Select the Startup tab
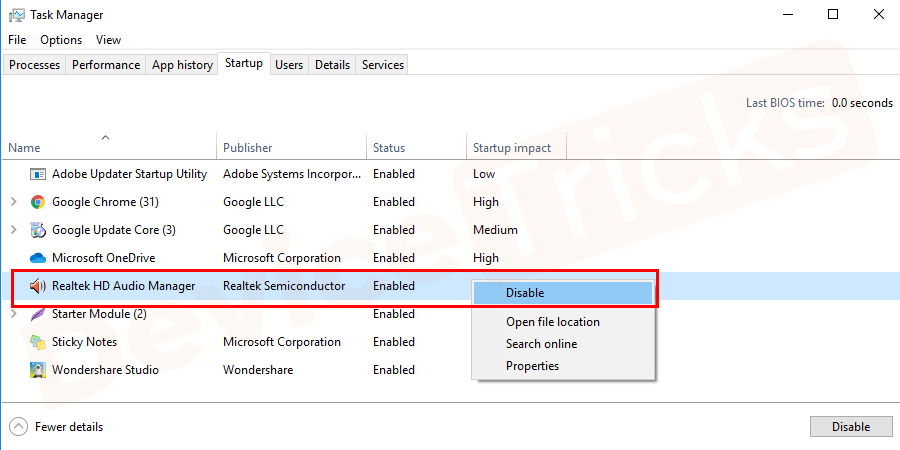This screenshot has height=450, width=900. coord(244,63)
